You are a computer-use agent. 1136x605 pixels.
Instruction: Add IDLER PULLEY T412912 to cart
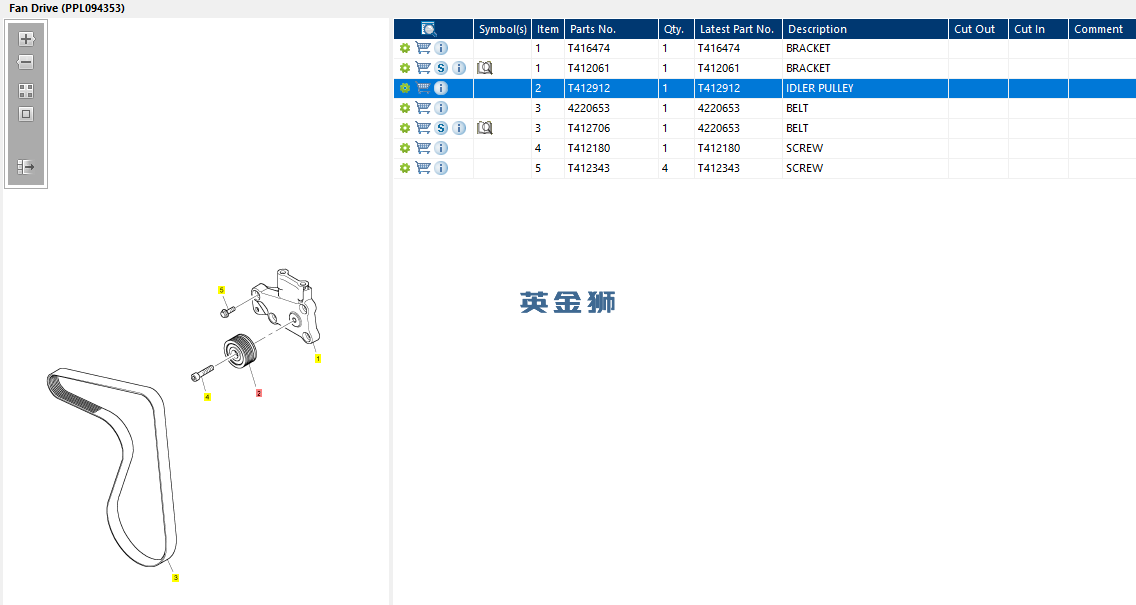(423, 88)
